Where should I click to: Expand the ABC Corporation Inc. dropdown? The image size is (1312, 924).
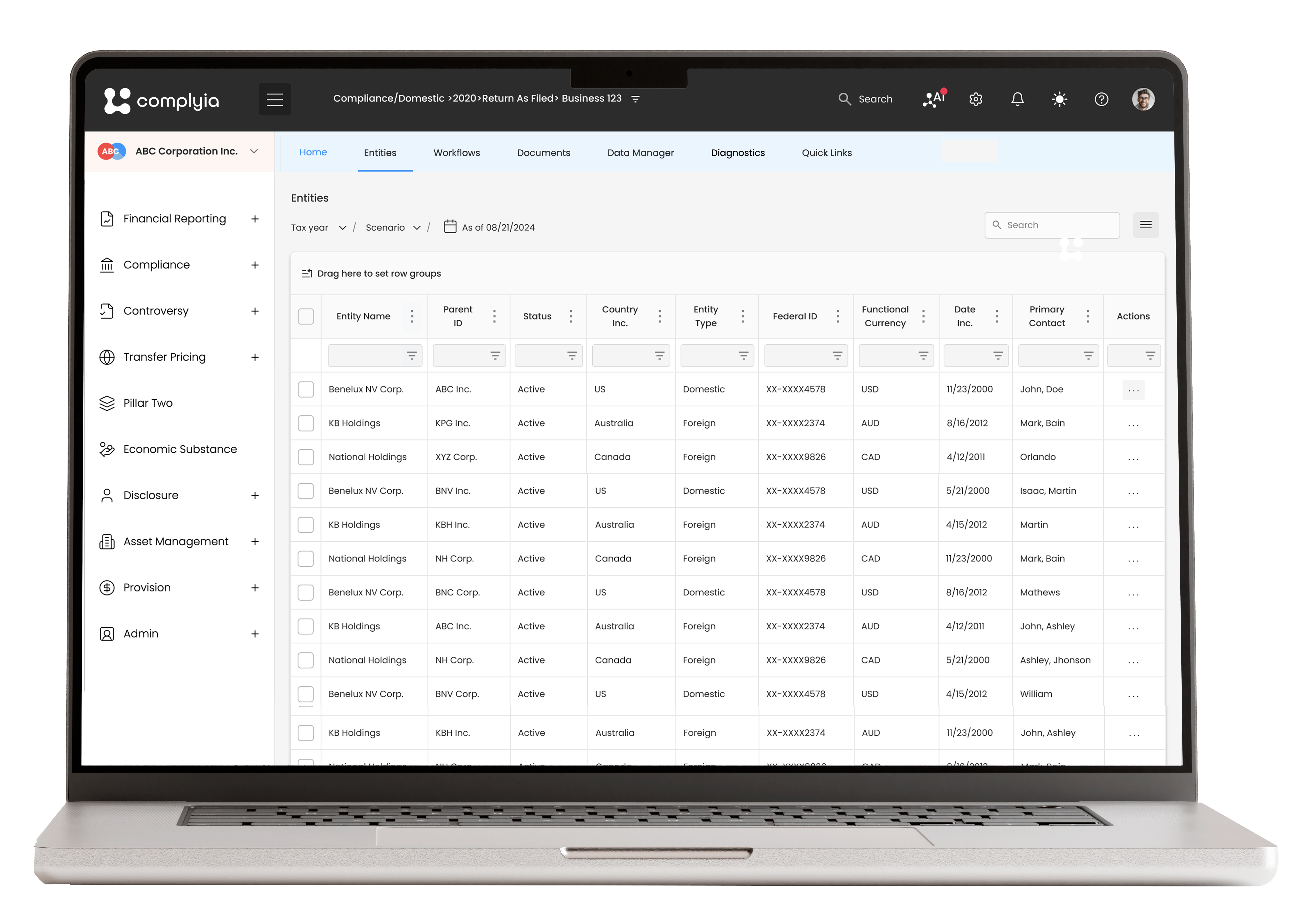point(254,151)
